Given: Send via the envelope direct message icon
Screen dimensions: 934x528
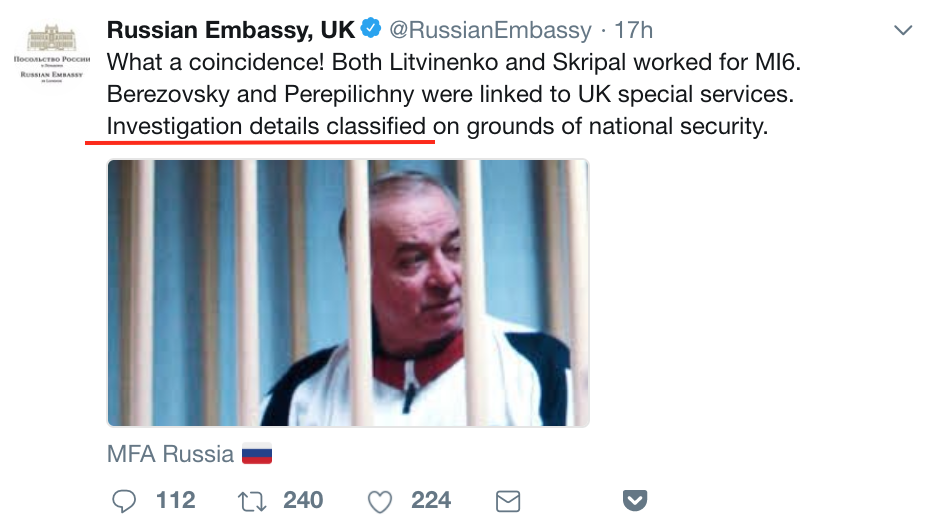Looking at the screenshot, I should 508,499.
